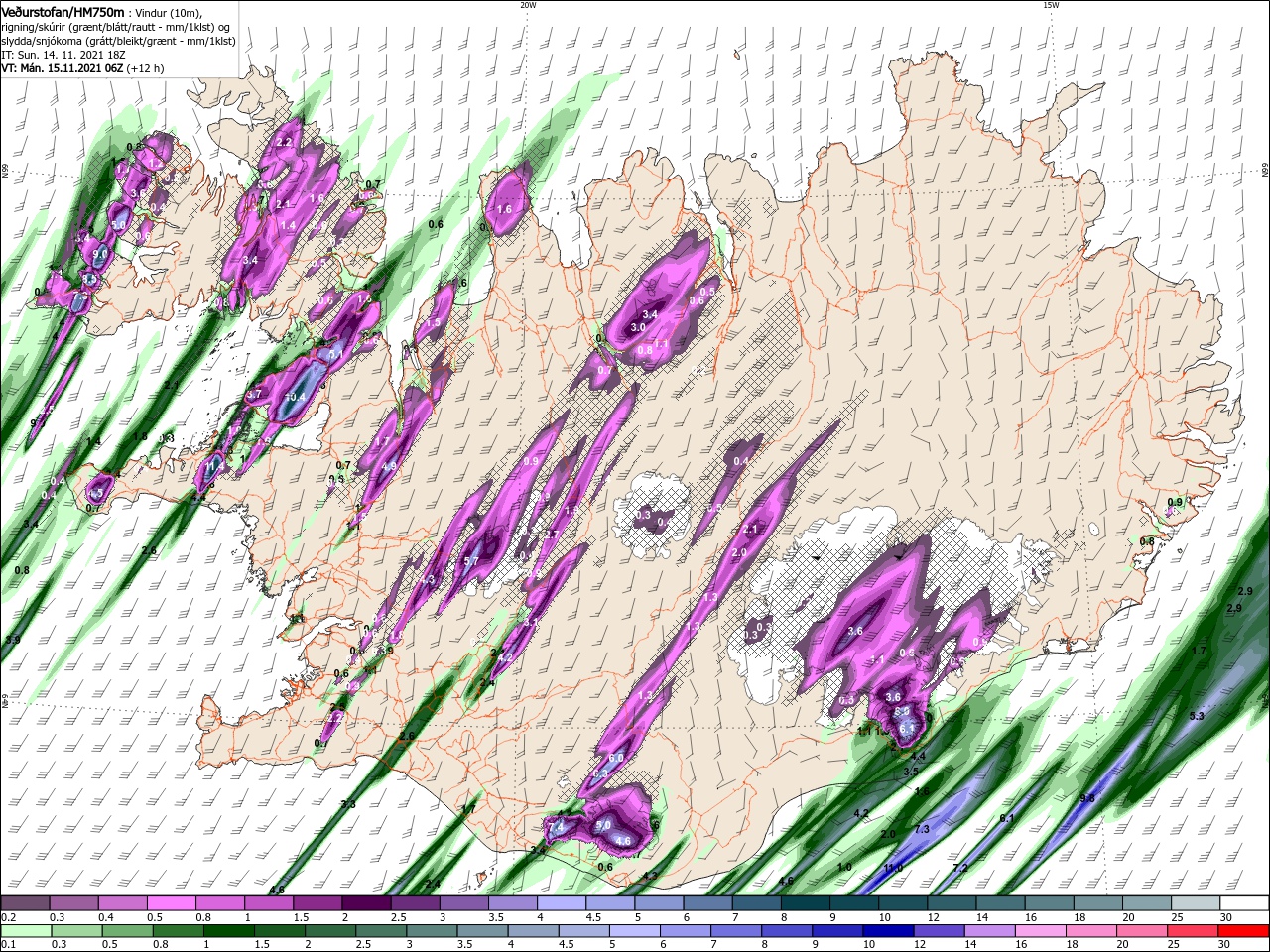This screenshot has width=1270, height=952.
Task: Select the white swatch ending the top legend row
Action: tap(1245, 903)
